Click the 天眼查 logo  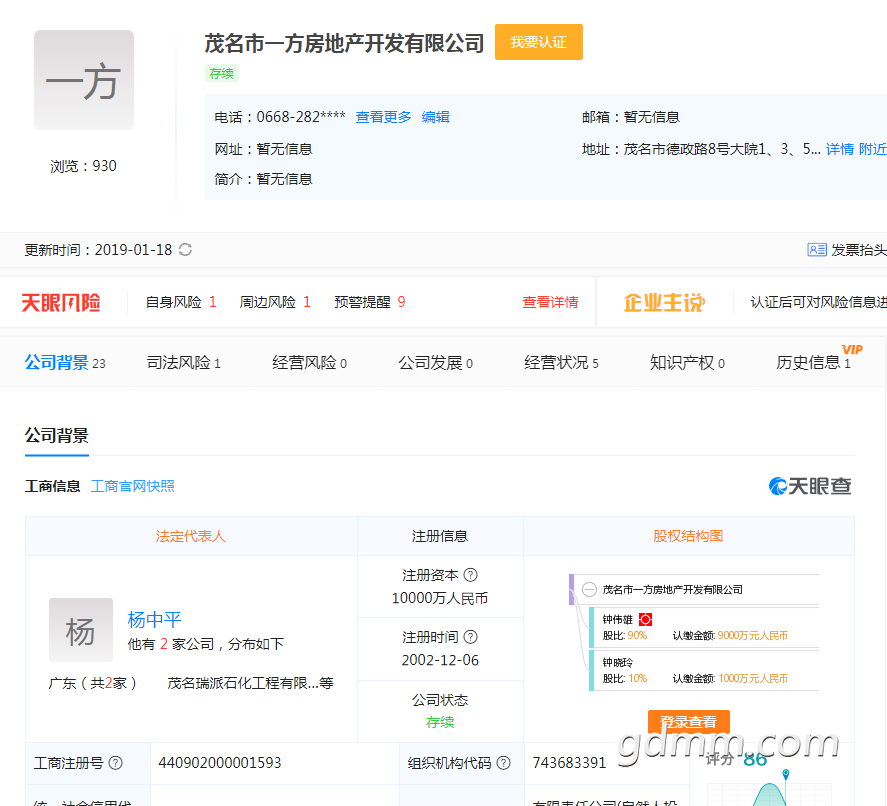810,486
